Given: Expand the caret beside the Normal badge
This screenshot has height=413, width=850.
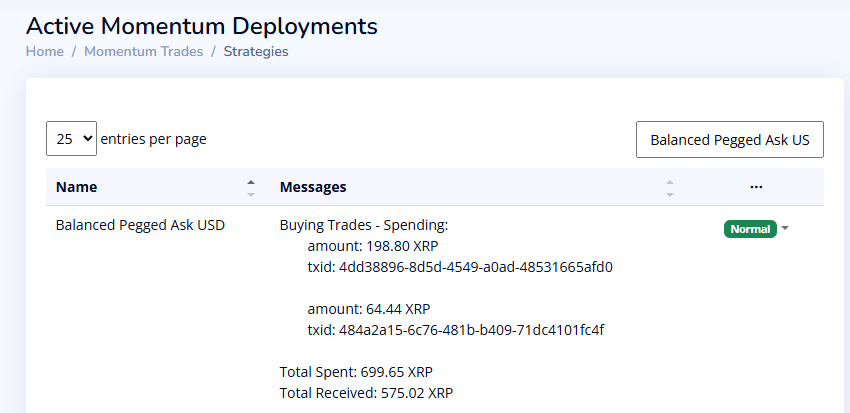Looking at the screenshot, I should click(x=785, y=229).
